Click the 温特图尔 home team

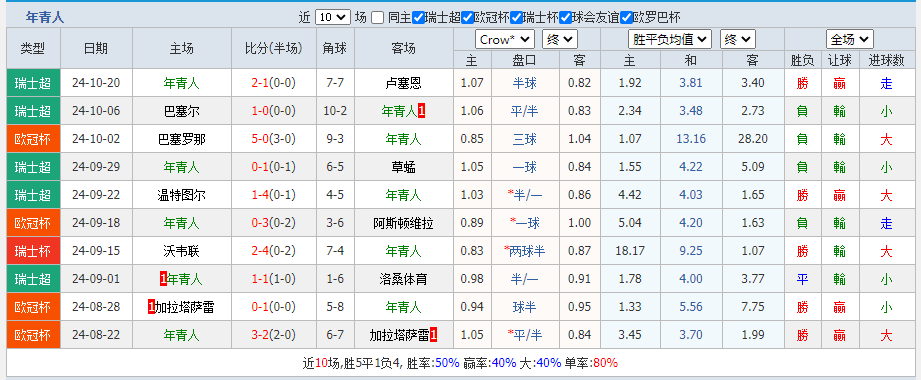(x=181, y=195)
